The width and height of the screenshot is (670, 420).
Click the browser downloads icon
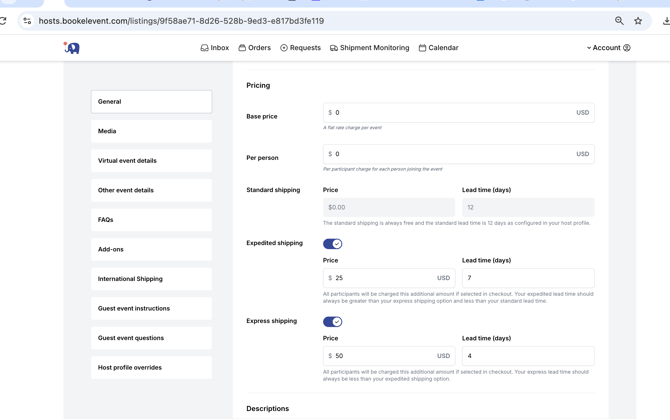pyautogui.click(x=666, y=21)
